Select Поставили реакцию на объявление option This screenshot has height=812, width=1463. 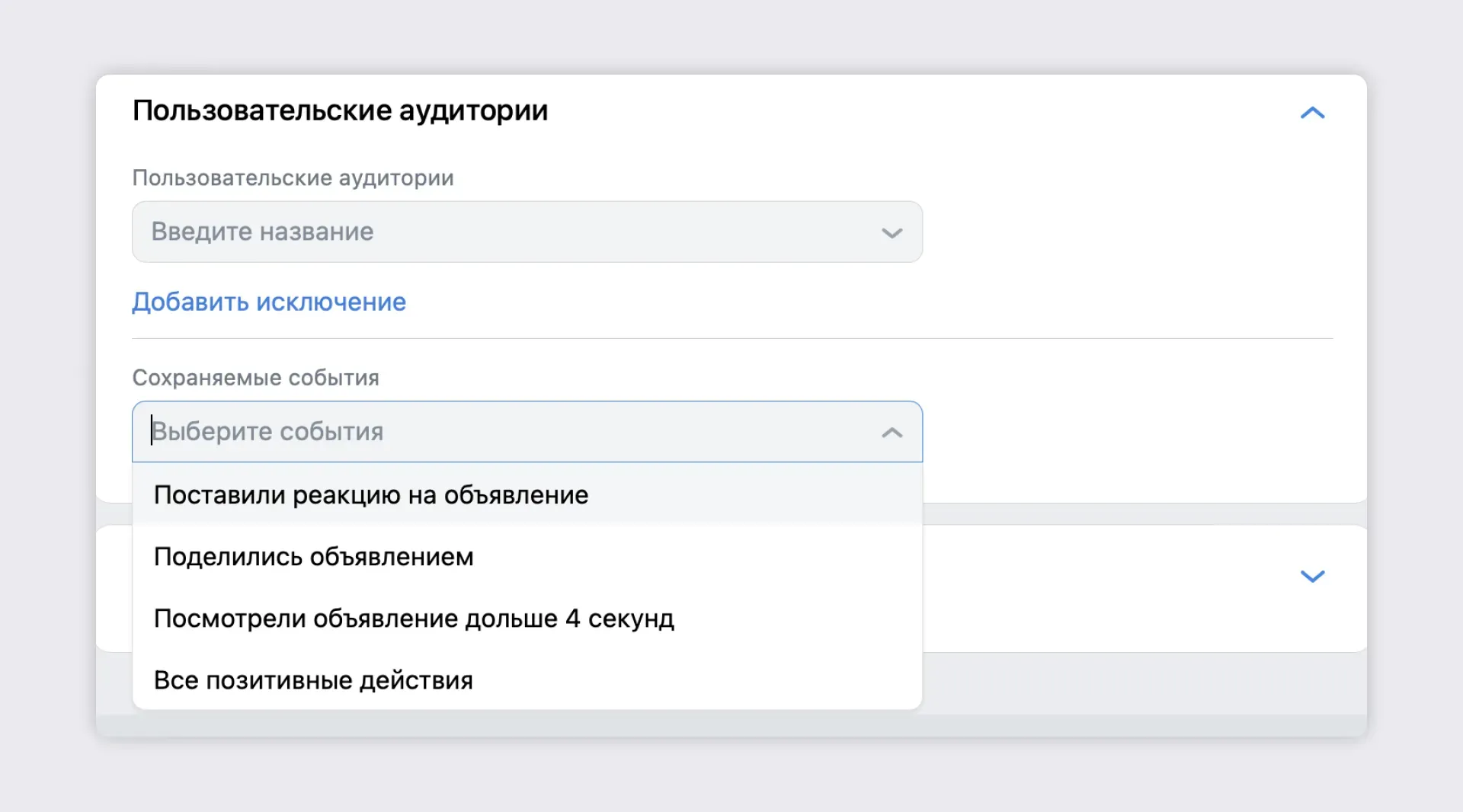371,495
